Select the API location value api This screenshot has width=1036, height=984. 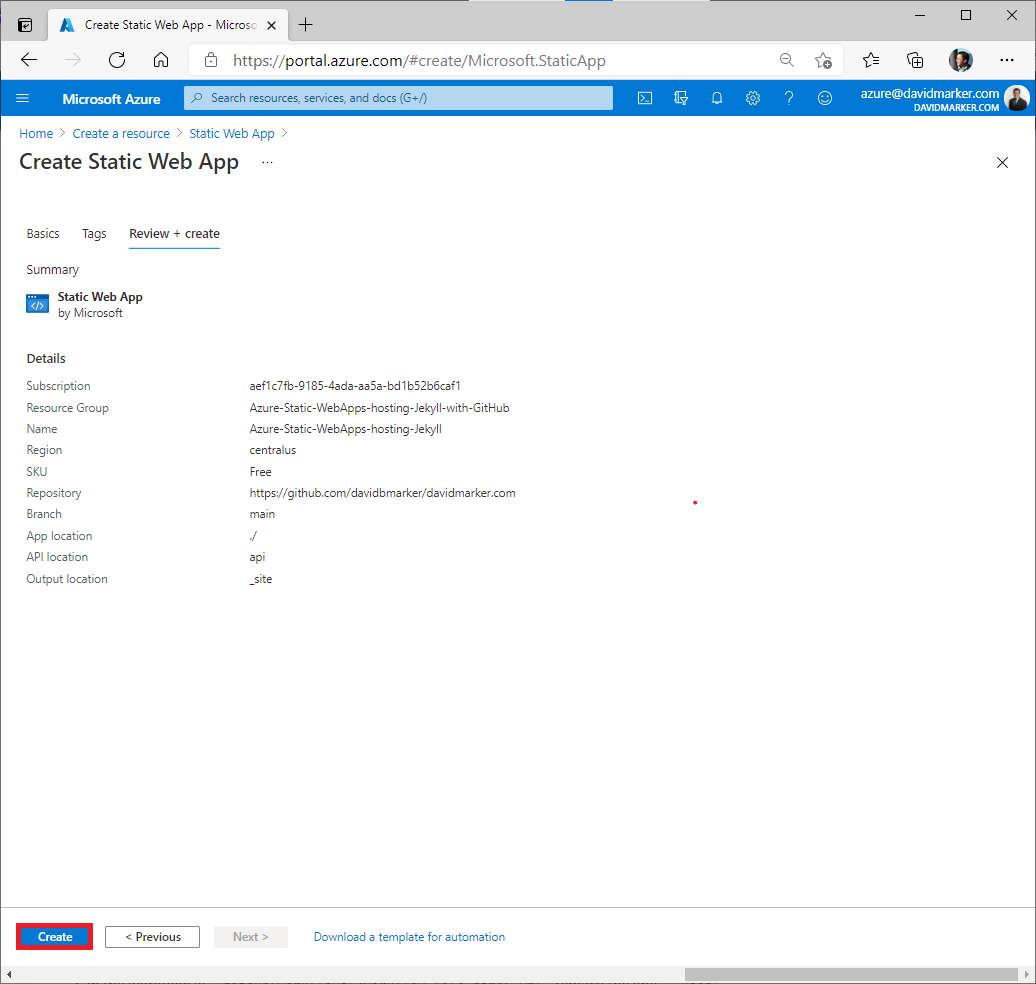coord(257,557)
